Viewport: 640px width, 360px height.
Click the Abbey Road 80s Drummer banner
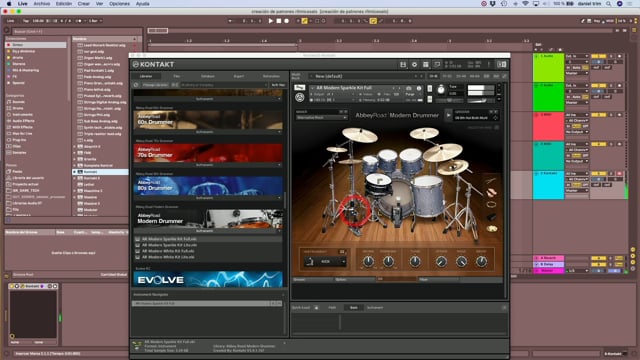208,186
